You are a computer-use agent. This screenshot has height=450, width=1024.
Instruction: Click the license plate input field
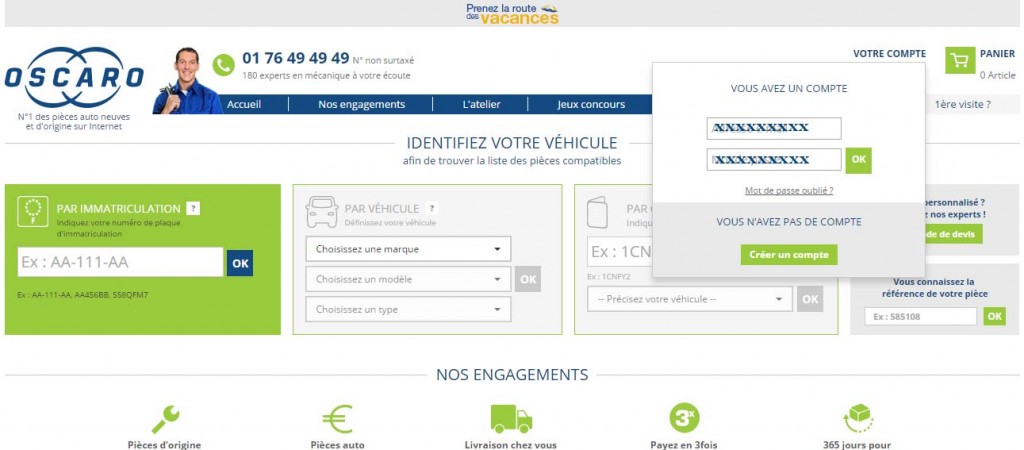click(120, 263)
